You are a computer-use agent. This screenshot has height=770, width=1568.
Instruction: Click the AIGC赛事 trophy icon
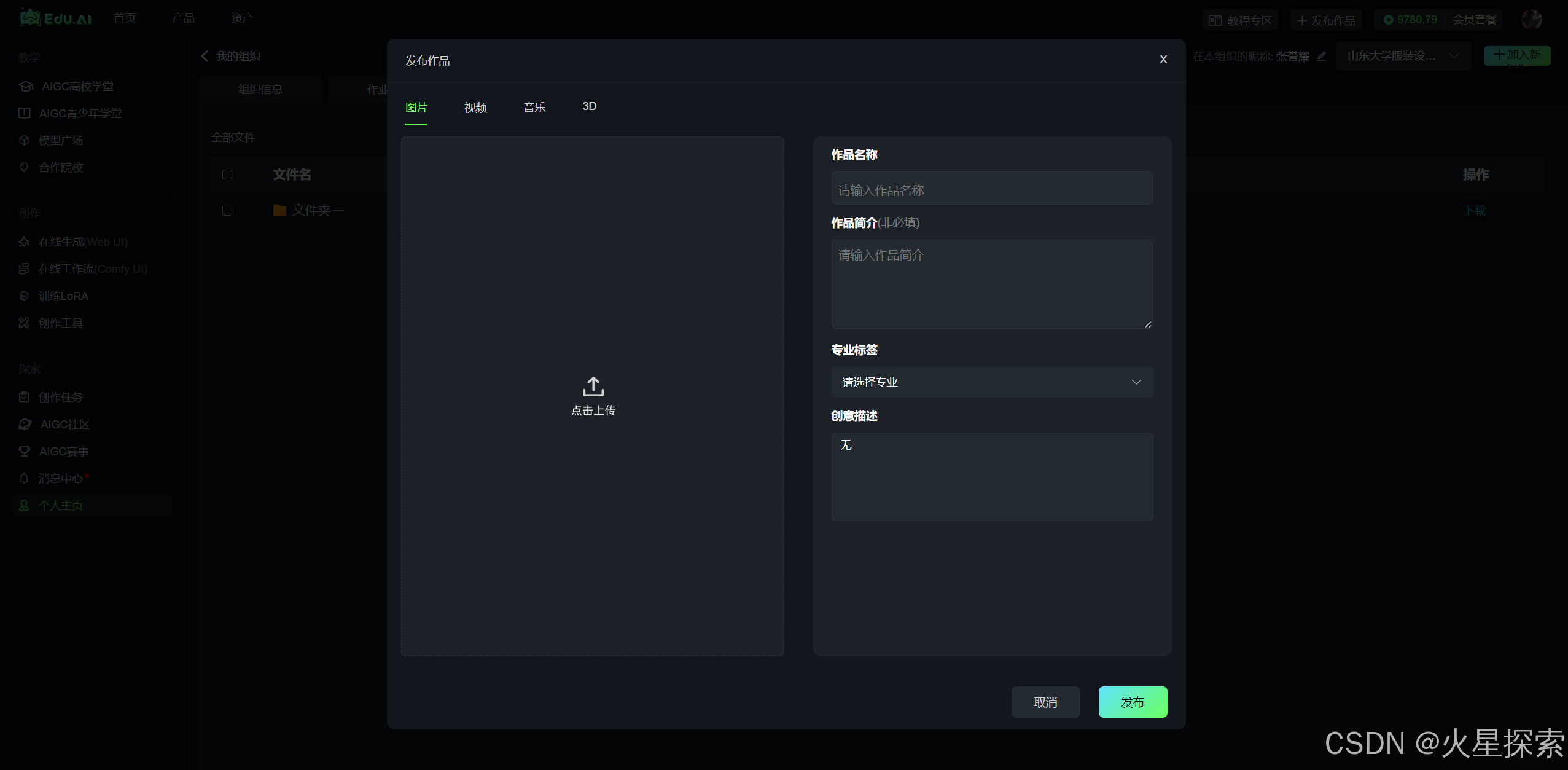click(25, 451)
